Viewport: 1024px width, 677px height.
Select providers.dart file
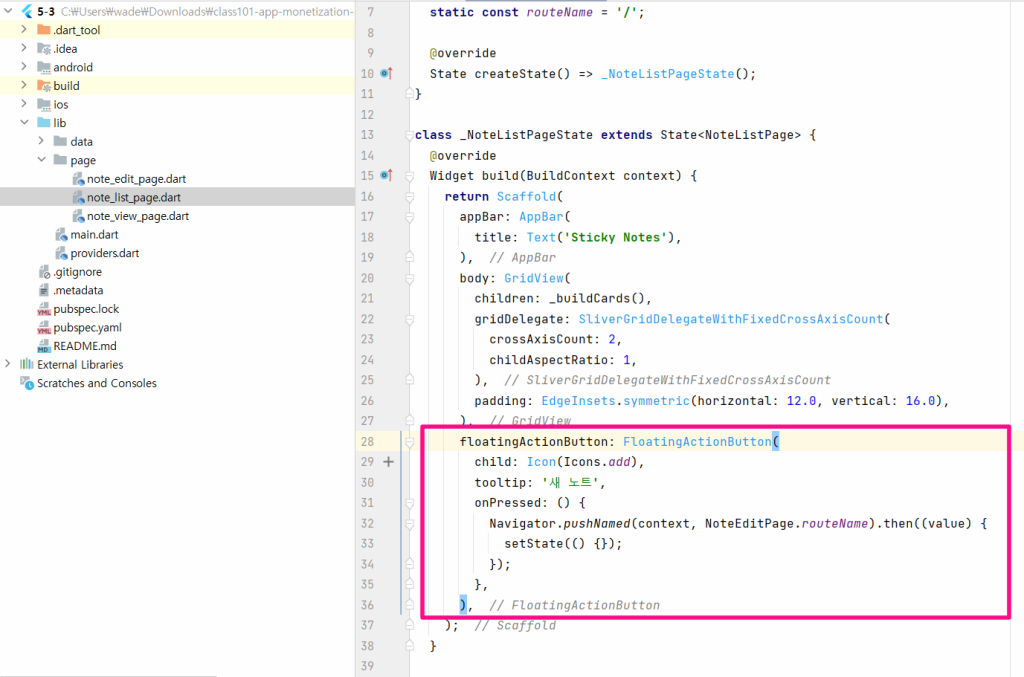click(x=104, y=253)
